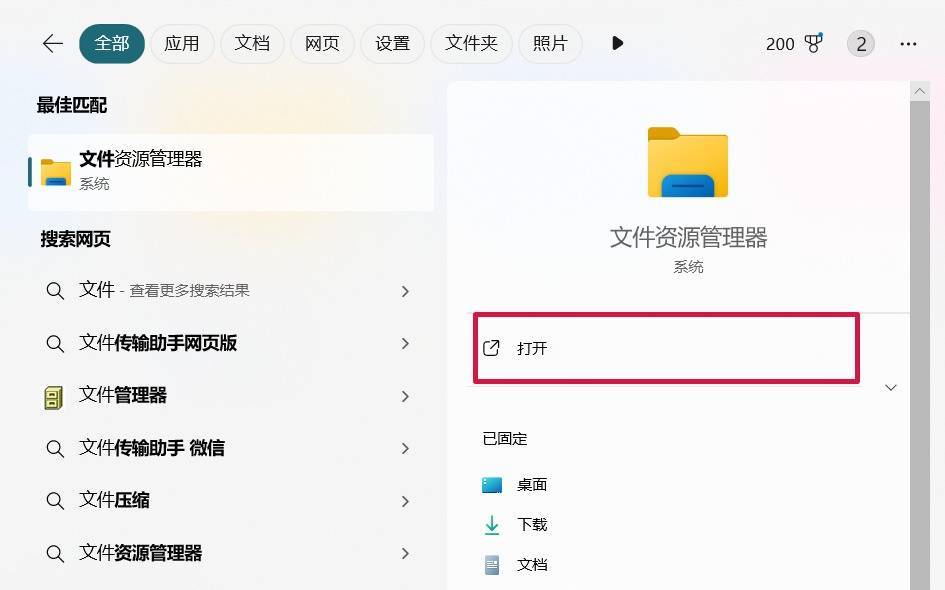Click the 文件管理器 app icon in results
This screenshot has width=945, height=590.
(55, 395)
